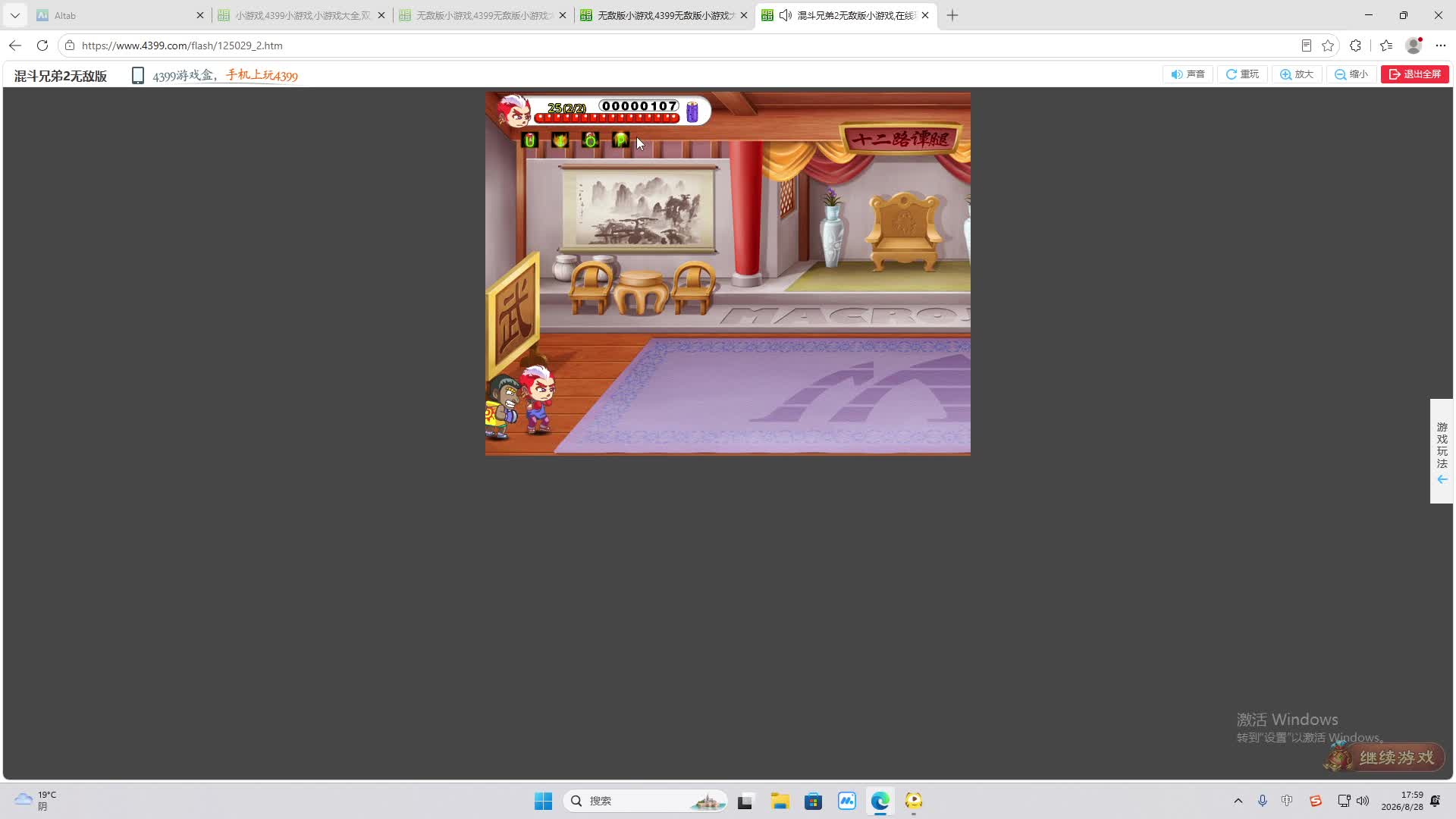
Task: Open the yellow smiley app in taskbar
Action: point(914,801)
